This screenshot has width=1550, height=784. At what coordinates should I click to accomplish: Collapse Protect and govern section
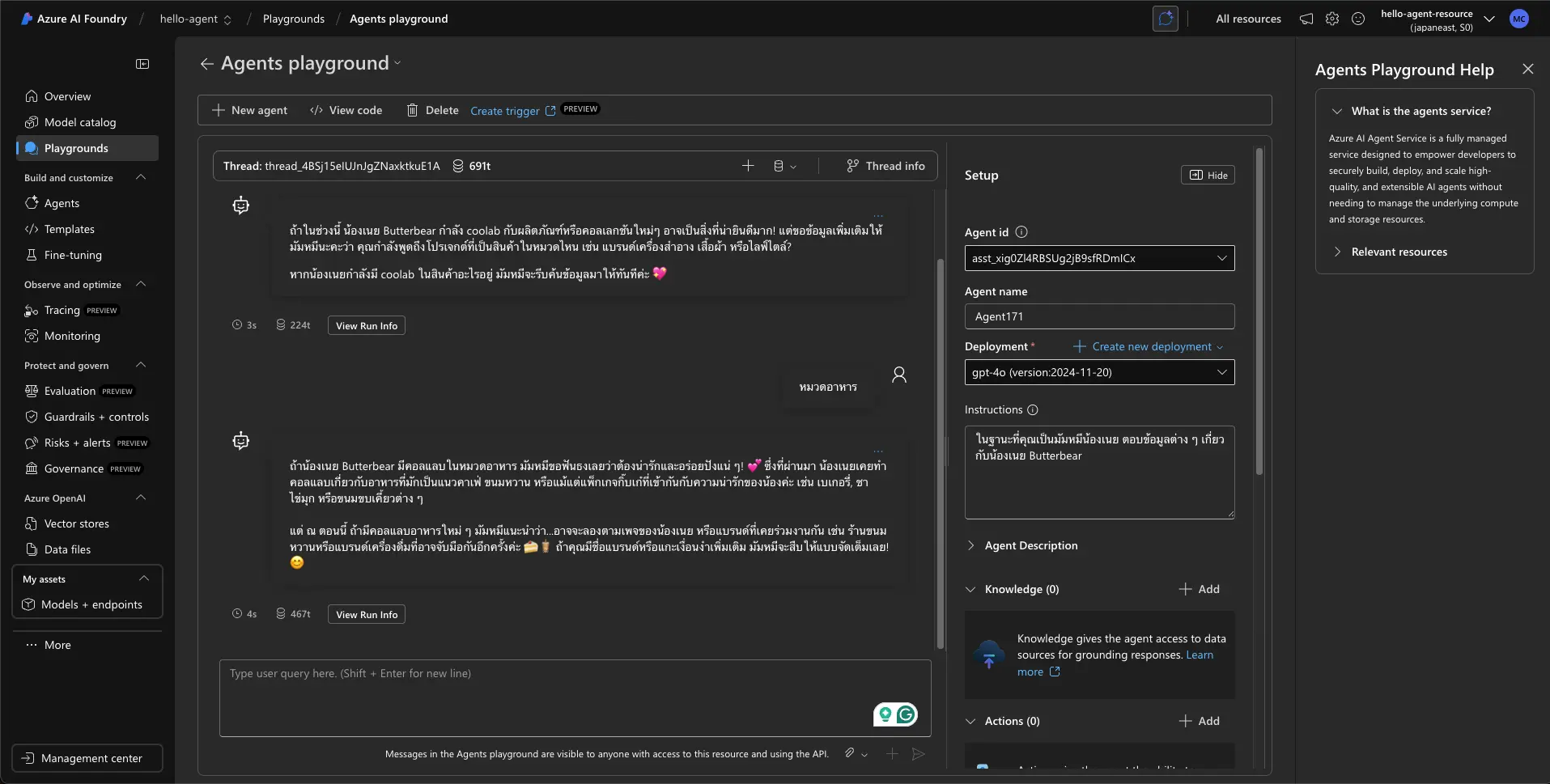tap(141, 365)
